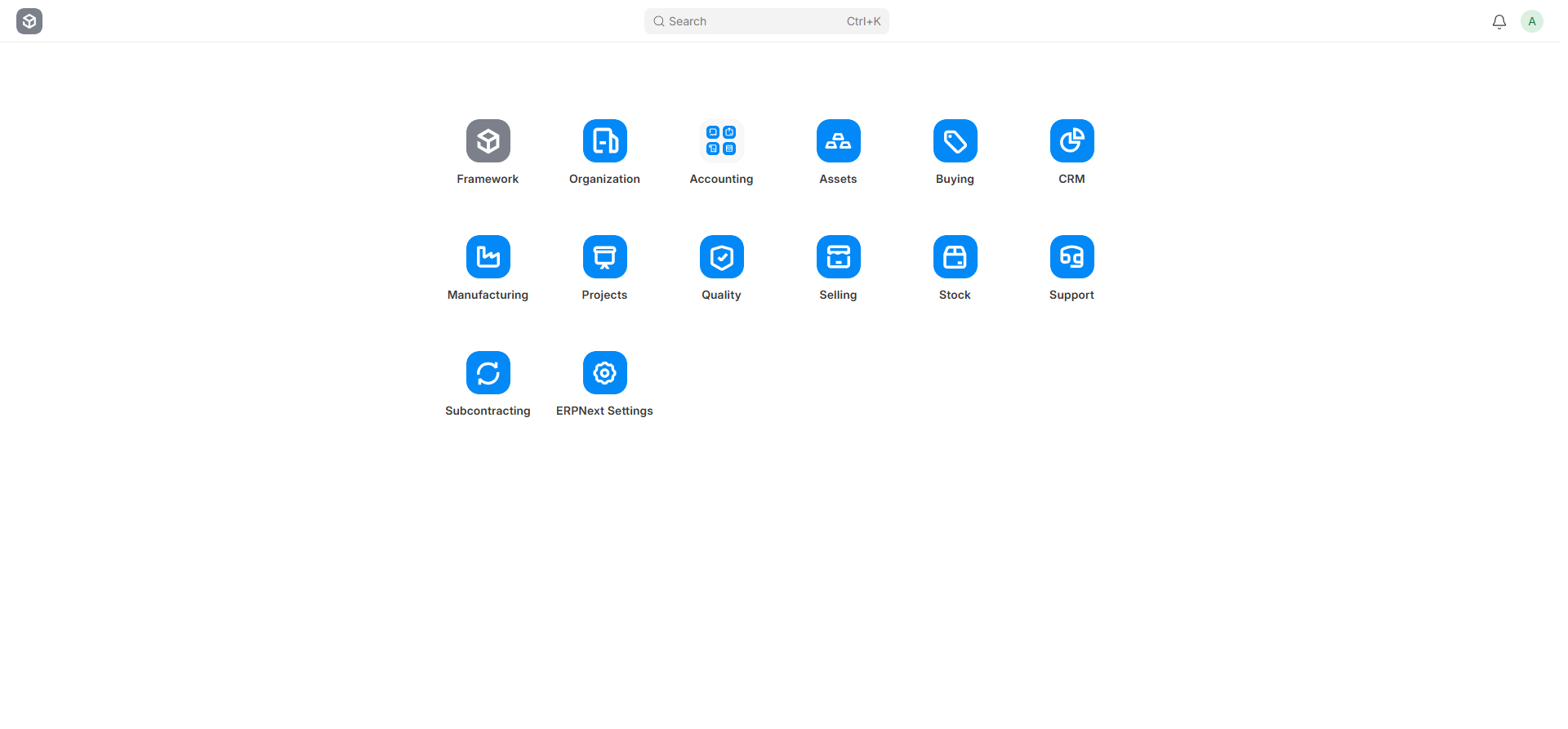1568x729 pixels.
Task: Open the user avatar menu
Action: (1531, 21)
